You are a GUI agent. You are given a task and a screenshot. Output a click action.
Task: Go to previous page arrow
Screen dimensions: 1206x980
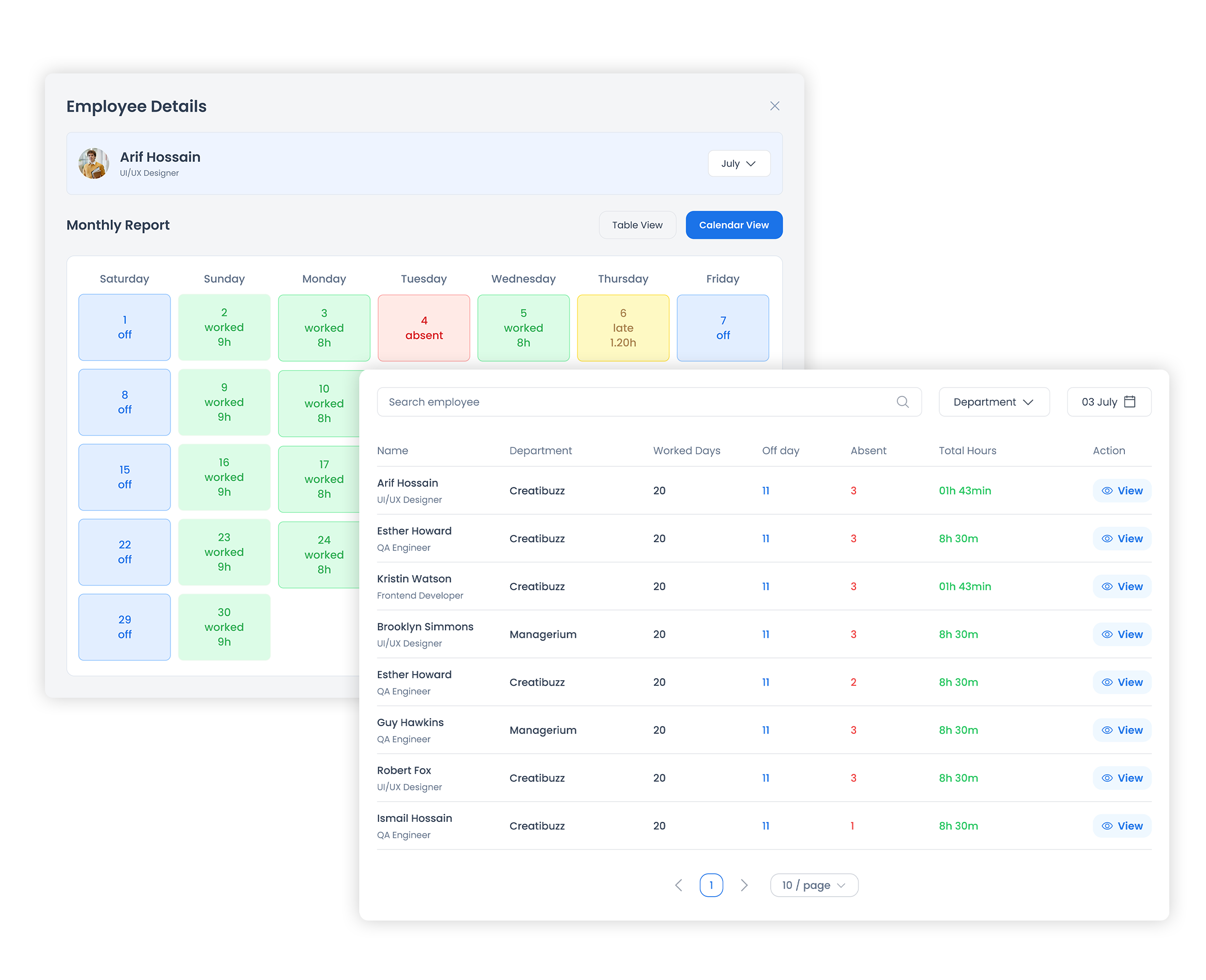coord(679,885)
